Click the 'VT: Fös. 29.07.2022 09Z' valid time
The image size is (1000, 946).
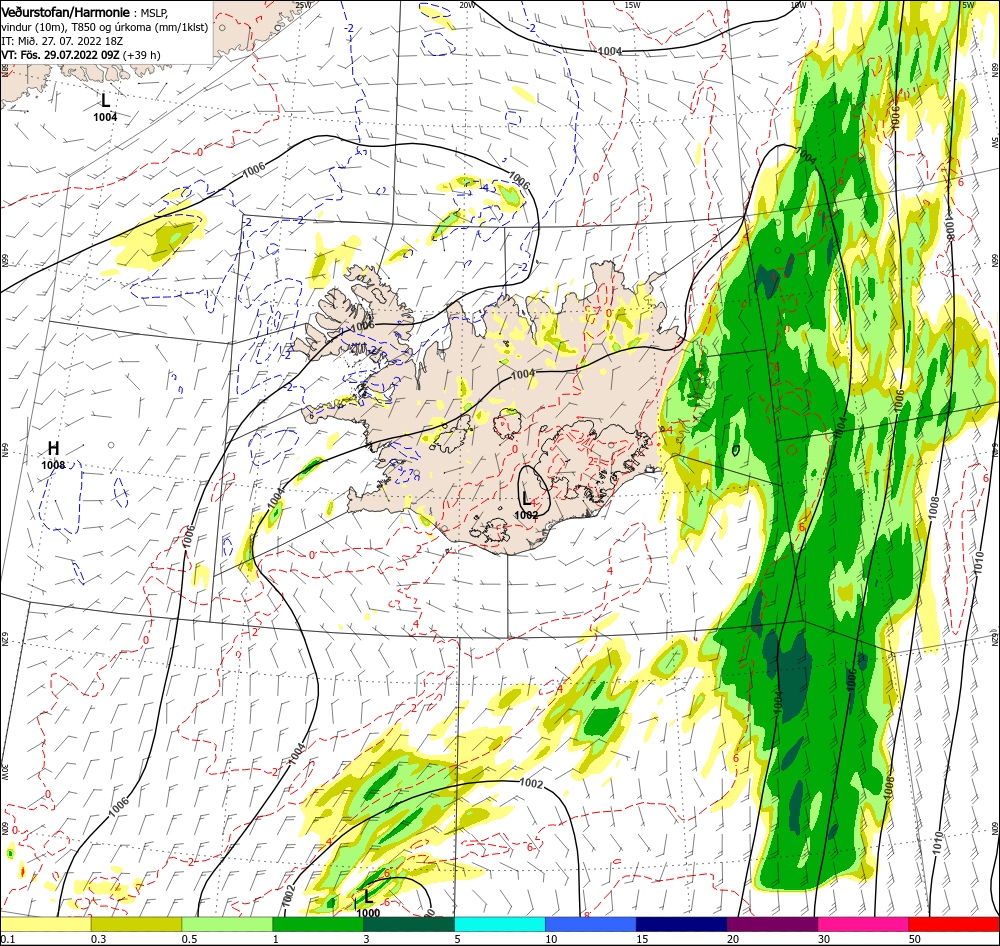coord(61,55)
